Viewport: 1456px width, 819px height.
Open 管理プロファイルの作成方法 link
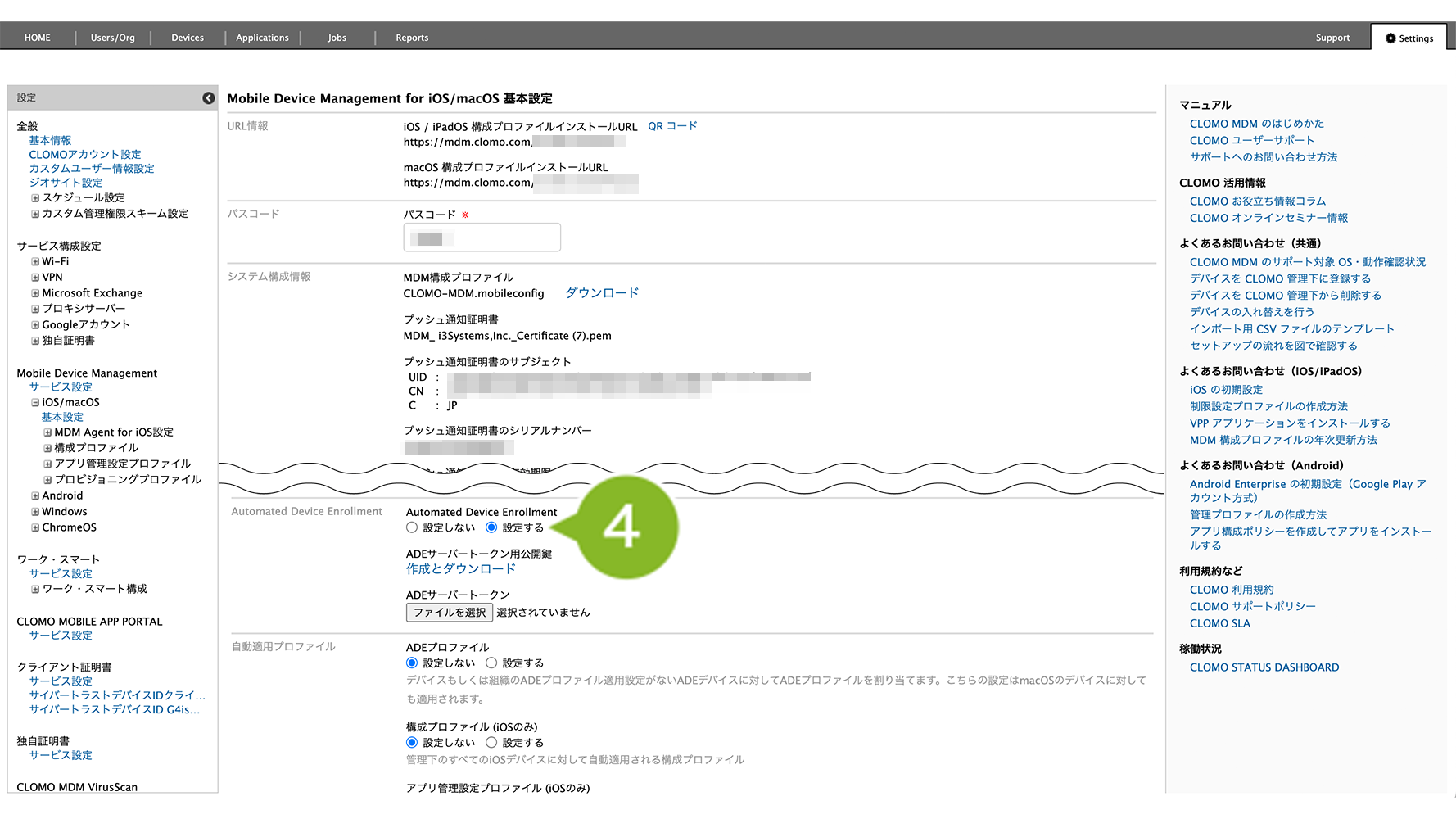click(x=1259, y=515)
